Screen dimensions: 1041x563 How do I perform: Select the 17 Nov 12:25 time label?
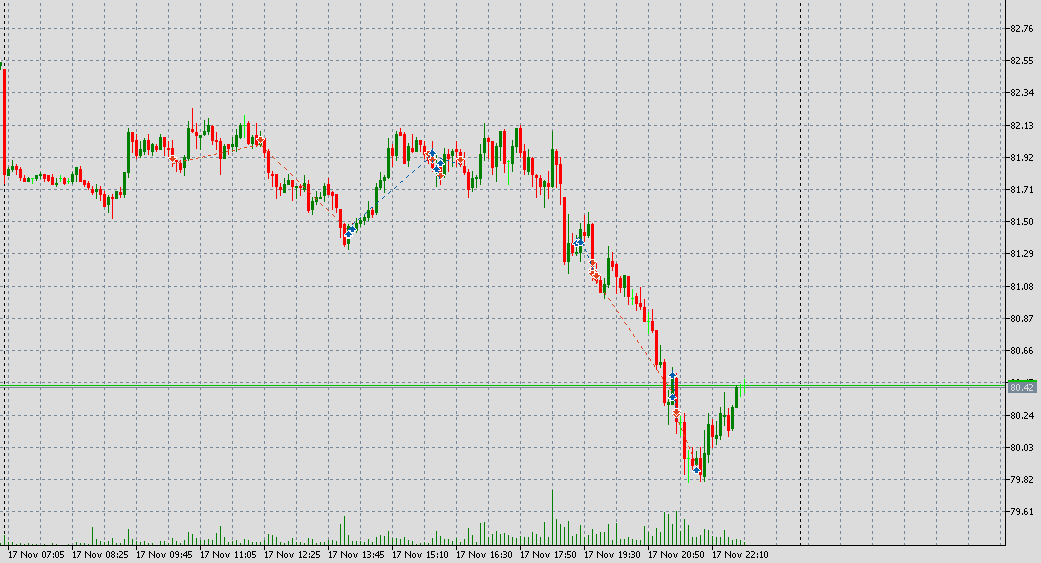click(x=292, y=554)
